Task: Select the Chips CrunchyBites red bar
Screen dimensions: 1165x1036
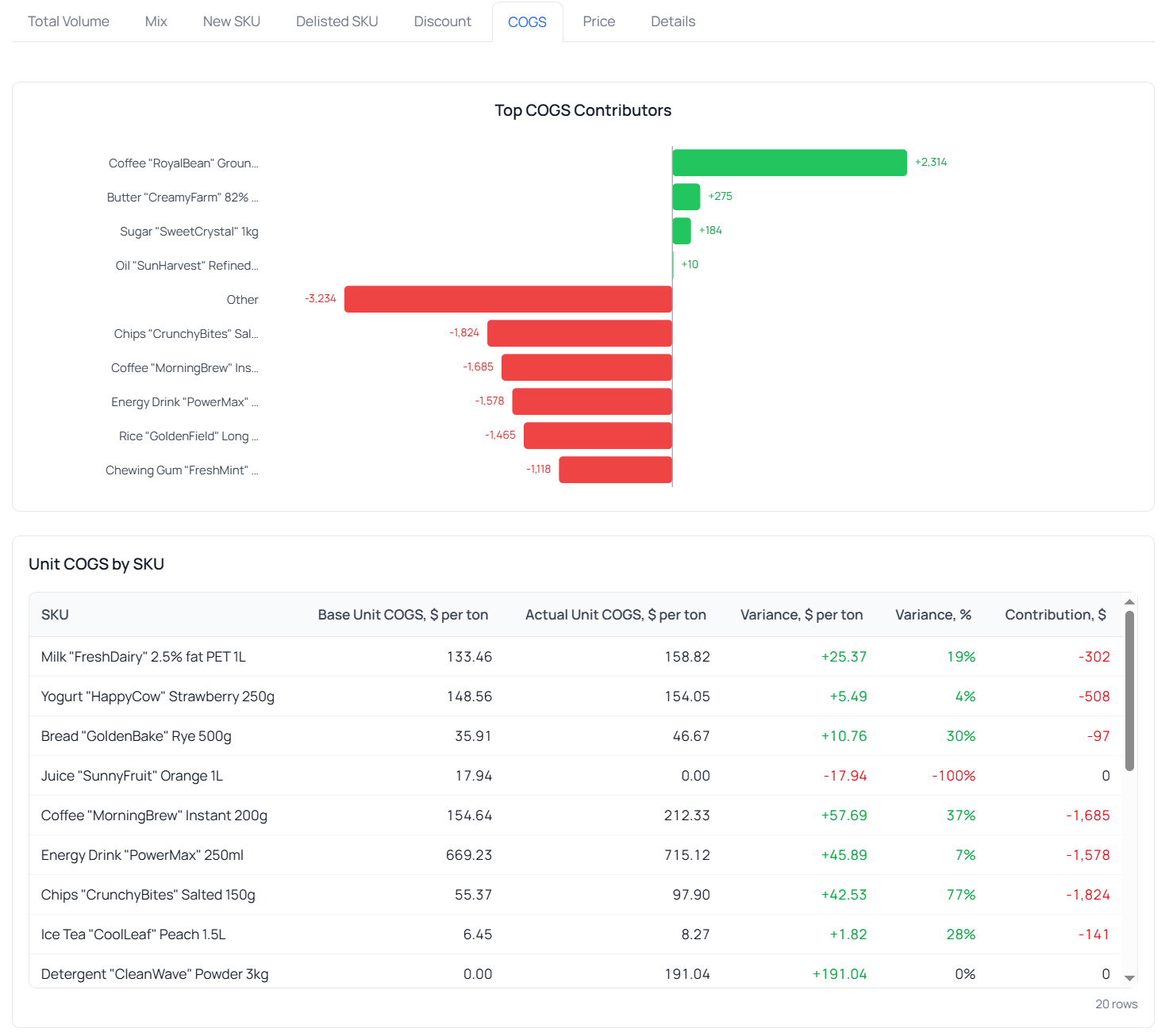Action: click(x=579, y=333)
